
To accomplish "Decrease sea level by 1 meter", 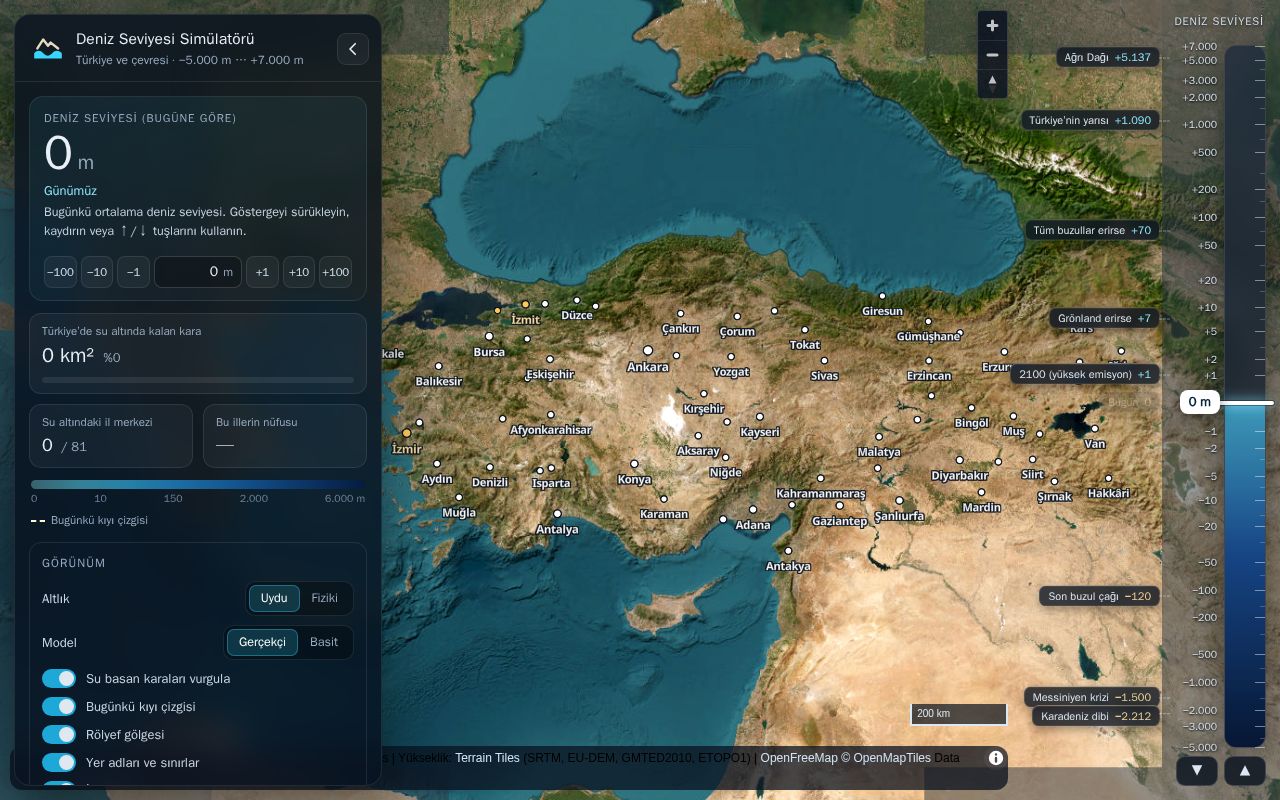I will (133, 272).
